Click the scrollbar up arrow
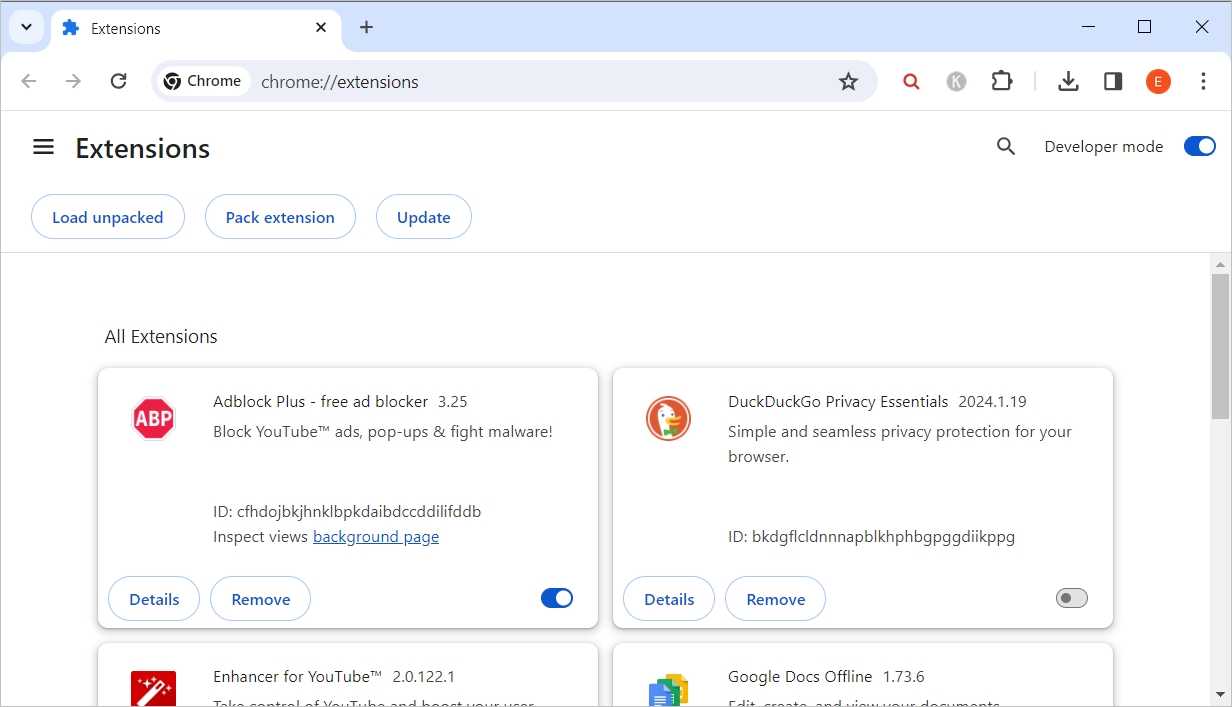This screenshot has height=707, width=1232. pos(1221,265)
